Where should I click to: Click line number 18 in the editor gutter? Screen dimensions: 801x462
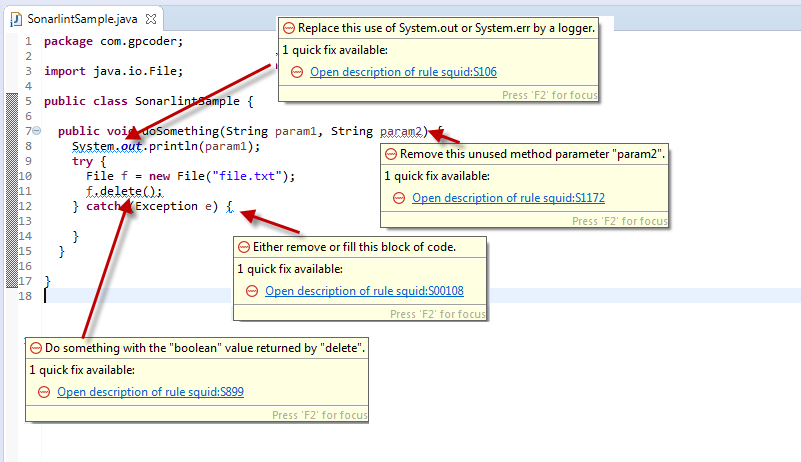(25, 296)
